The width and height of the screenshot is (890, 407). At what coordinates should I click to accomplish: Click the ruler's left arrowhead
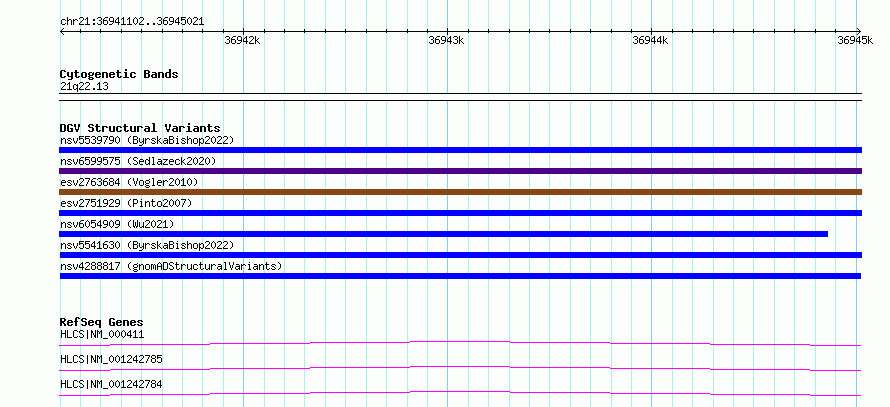tap(62, 31)
